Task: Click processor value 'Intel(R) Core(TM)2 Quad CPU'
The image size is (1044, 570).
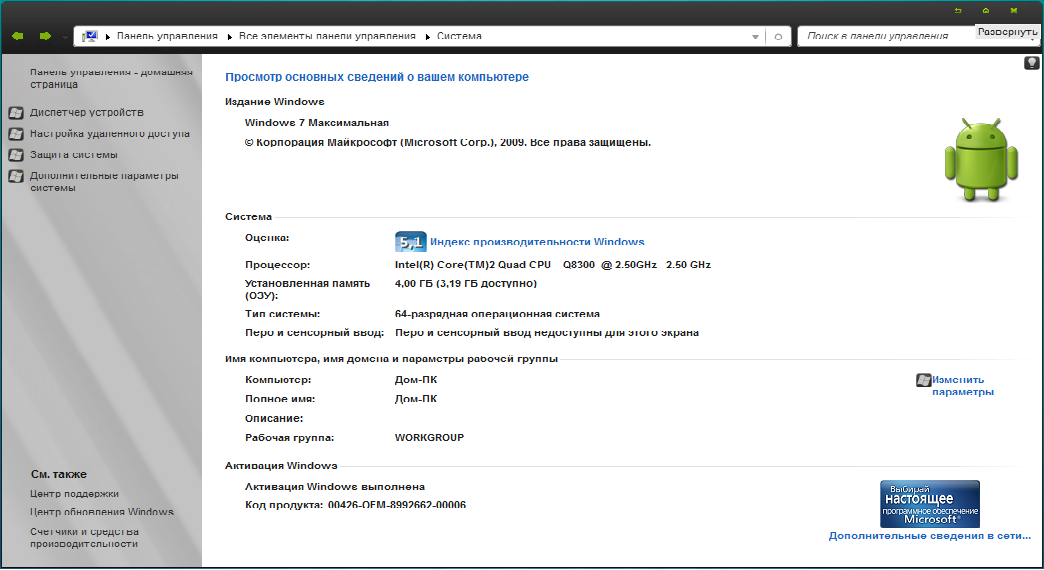Action: (473, 265)
